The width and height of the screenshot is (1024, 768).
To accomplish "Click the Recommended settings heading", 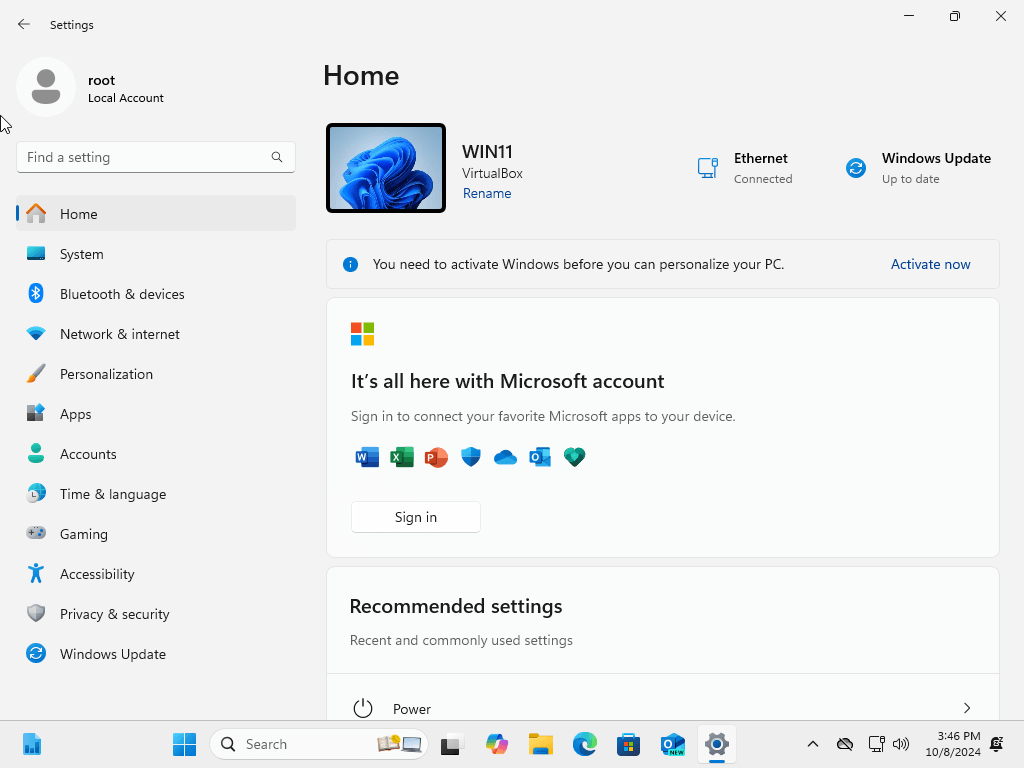I will point(456,607).
